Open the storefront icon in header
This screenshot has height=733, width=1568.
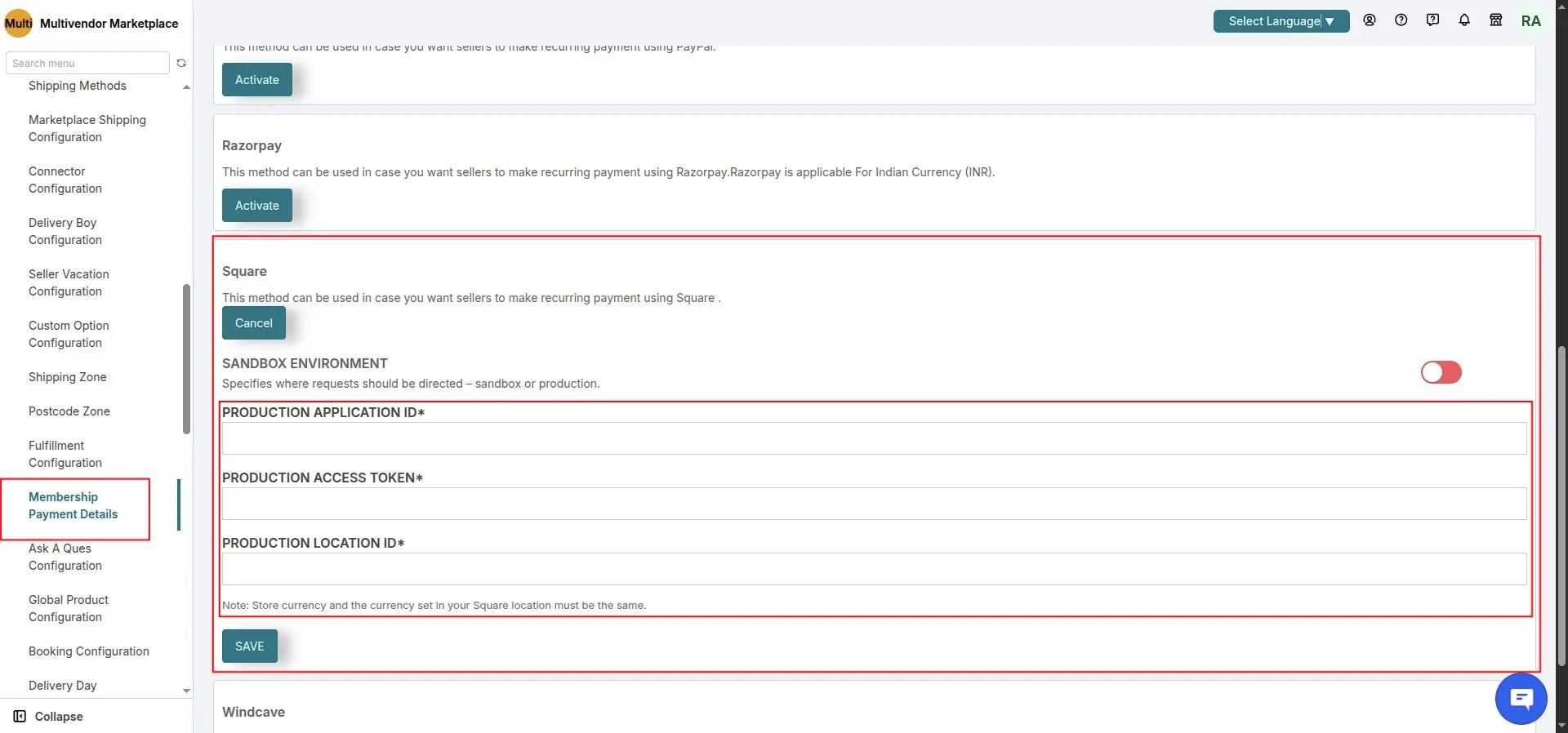coord(1496,20)
